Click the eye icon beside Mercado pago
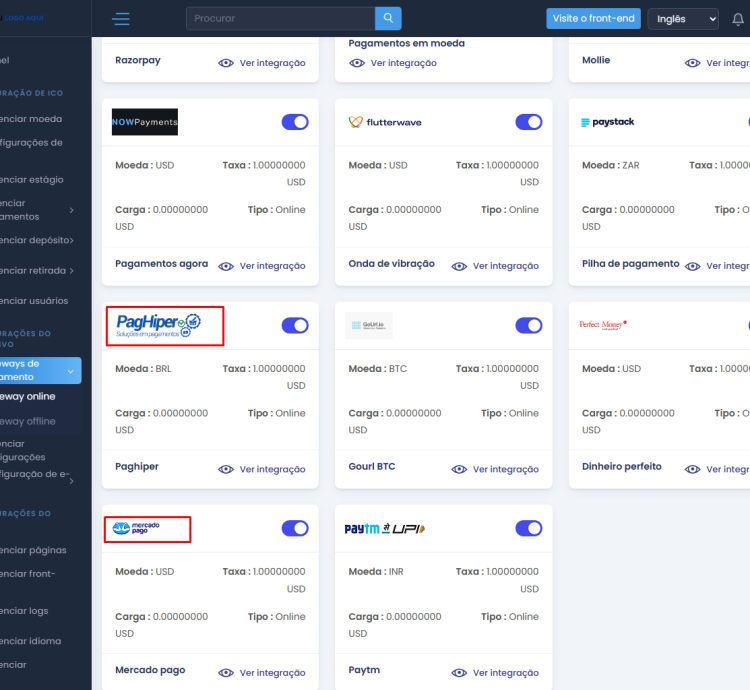Image resolution: width=750 pixels, height=690 pixels. (226, 673)
